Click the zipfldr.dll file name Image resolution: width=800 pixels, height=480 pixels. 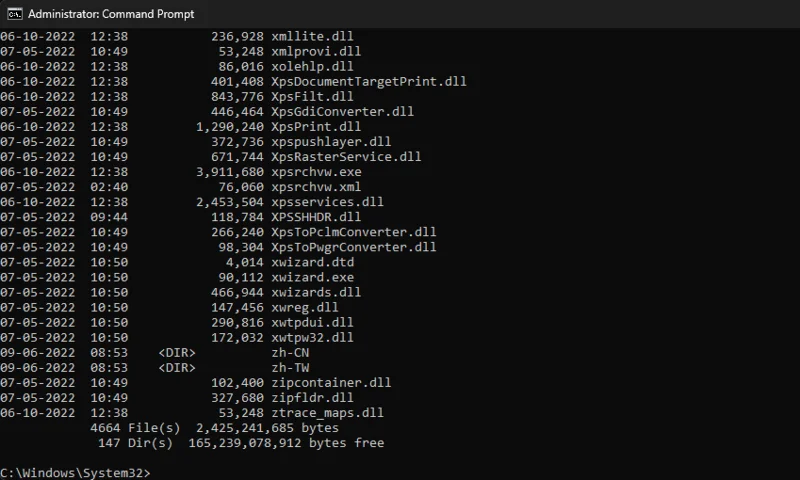click(x=312, y=397)
